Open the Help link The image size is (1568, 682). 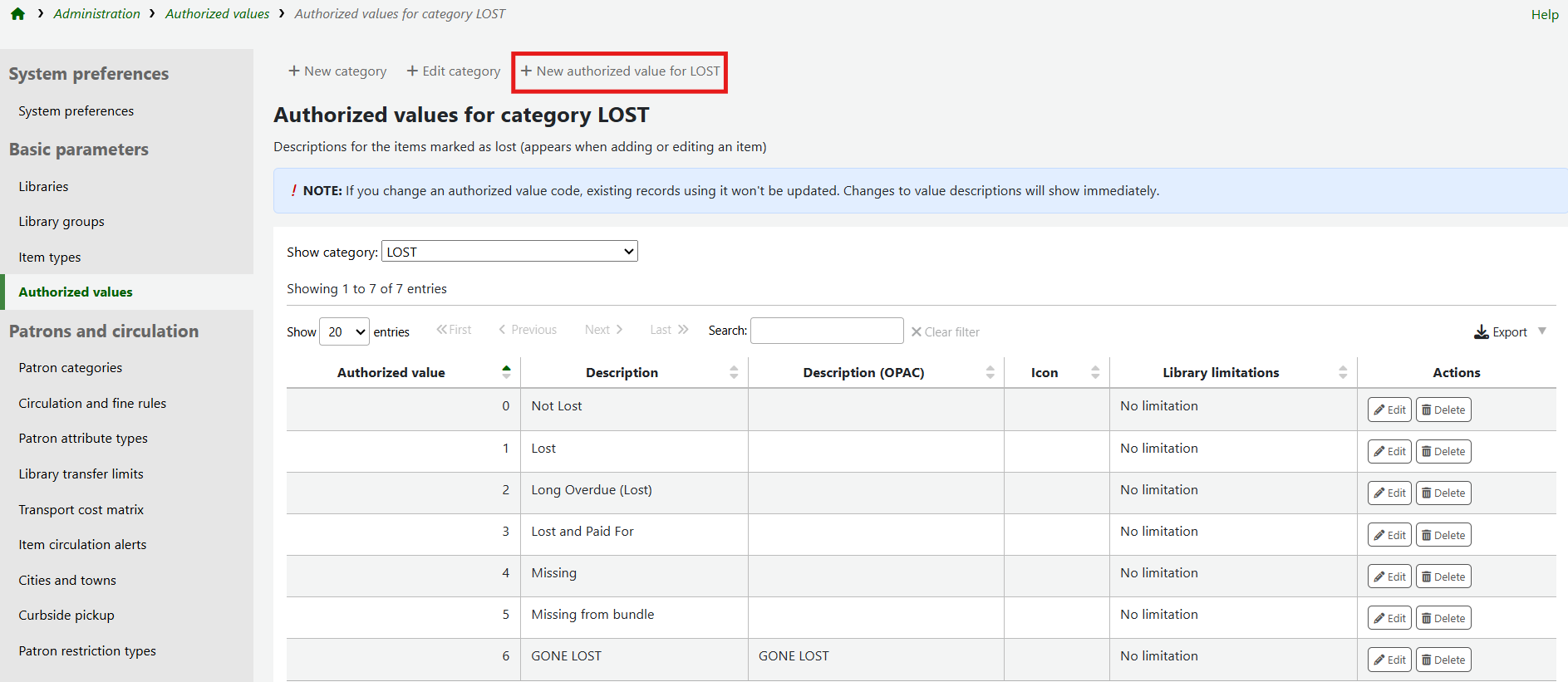coord(1544,15)
